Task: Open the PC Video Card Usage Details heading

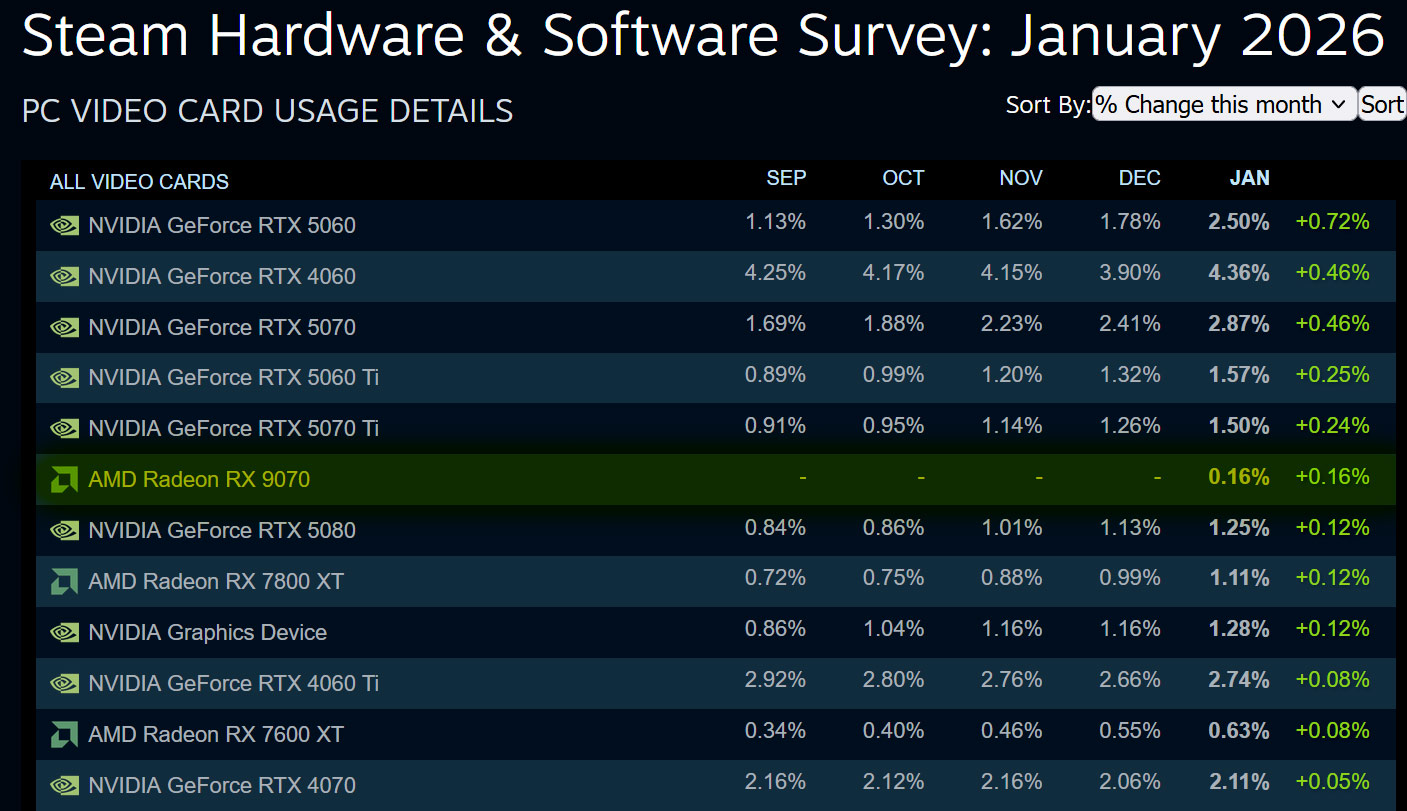Action: coord(266,111)
